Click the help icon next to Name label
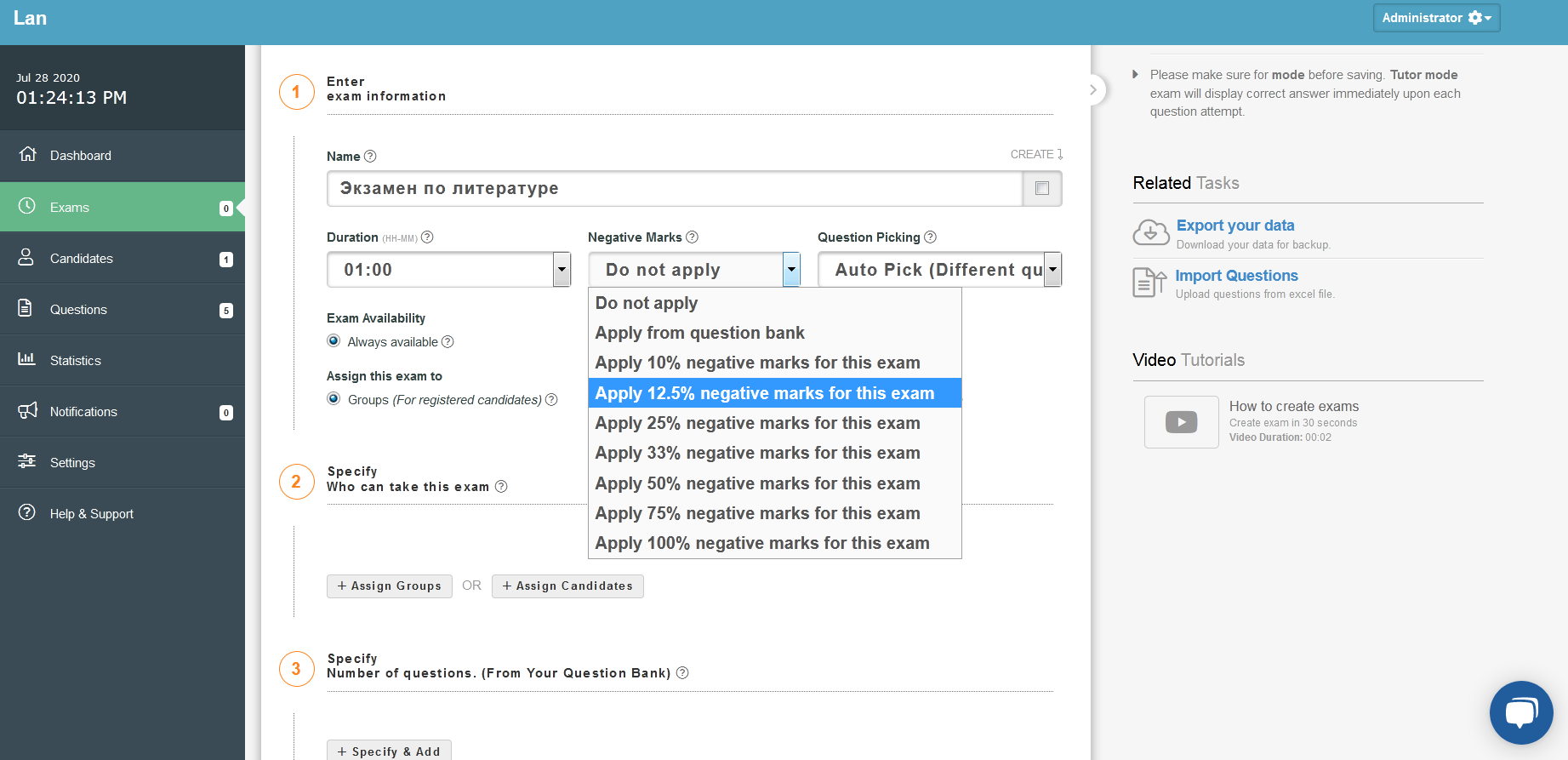Image resolution: width=1568 pixels, height=760 pixels. pyautogui.click(x=370, y=157)
